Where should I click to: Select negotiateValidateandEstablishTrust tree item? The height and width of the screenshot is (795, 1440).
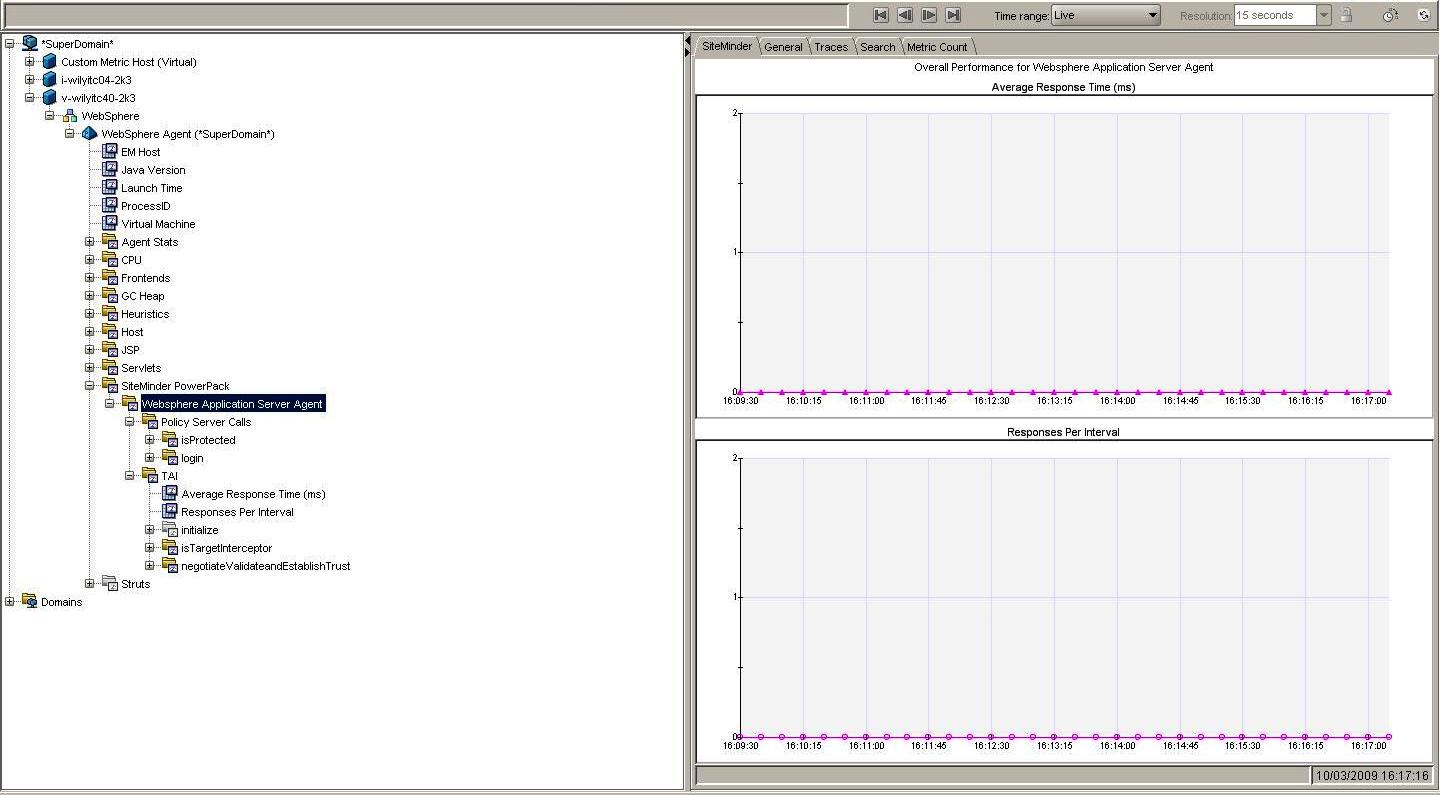(x=265, y=566)
